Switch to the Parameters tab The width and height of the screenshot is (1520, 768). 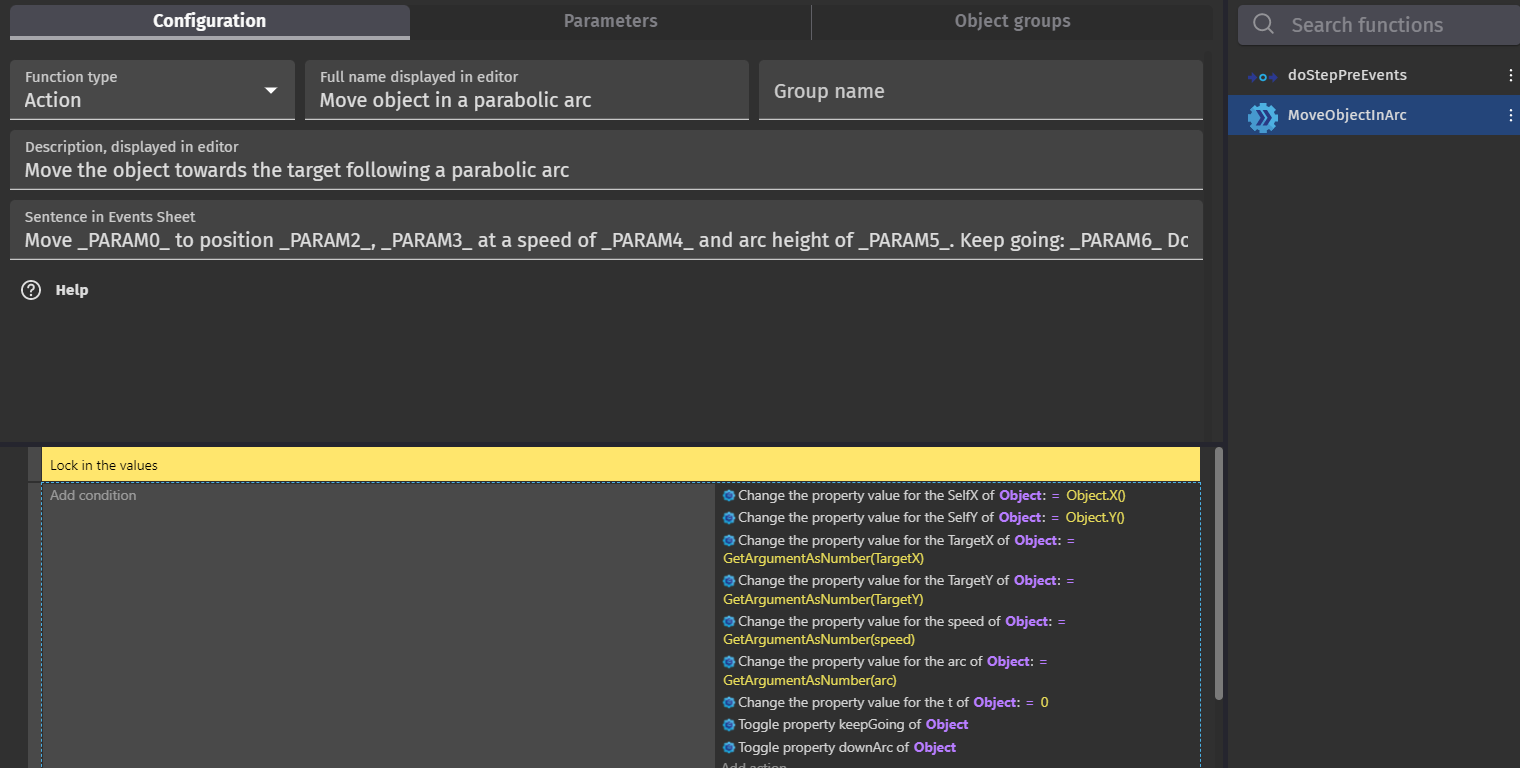point(610,20)
